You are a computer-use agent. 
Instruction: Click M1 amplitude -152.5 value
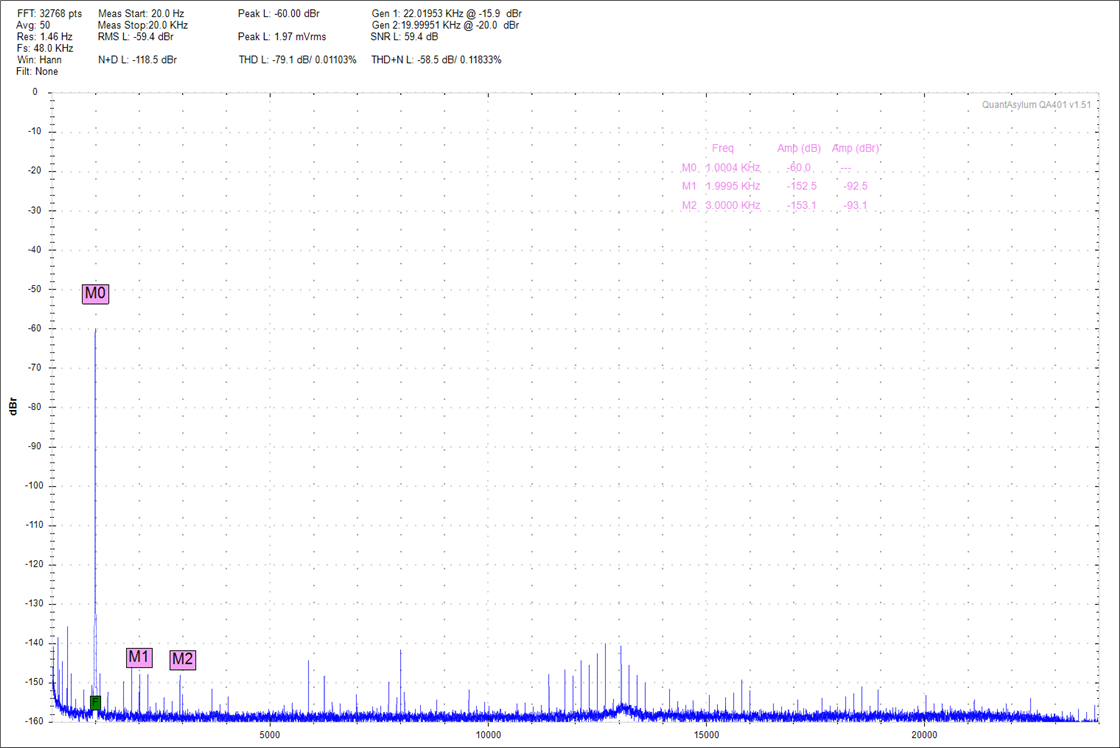pos(801,186)
